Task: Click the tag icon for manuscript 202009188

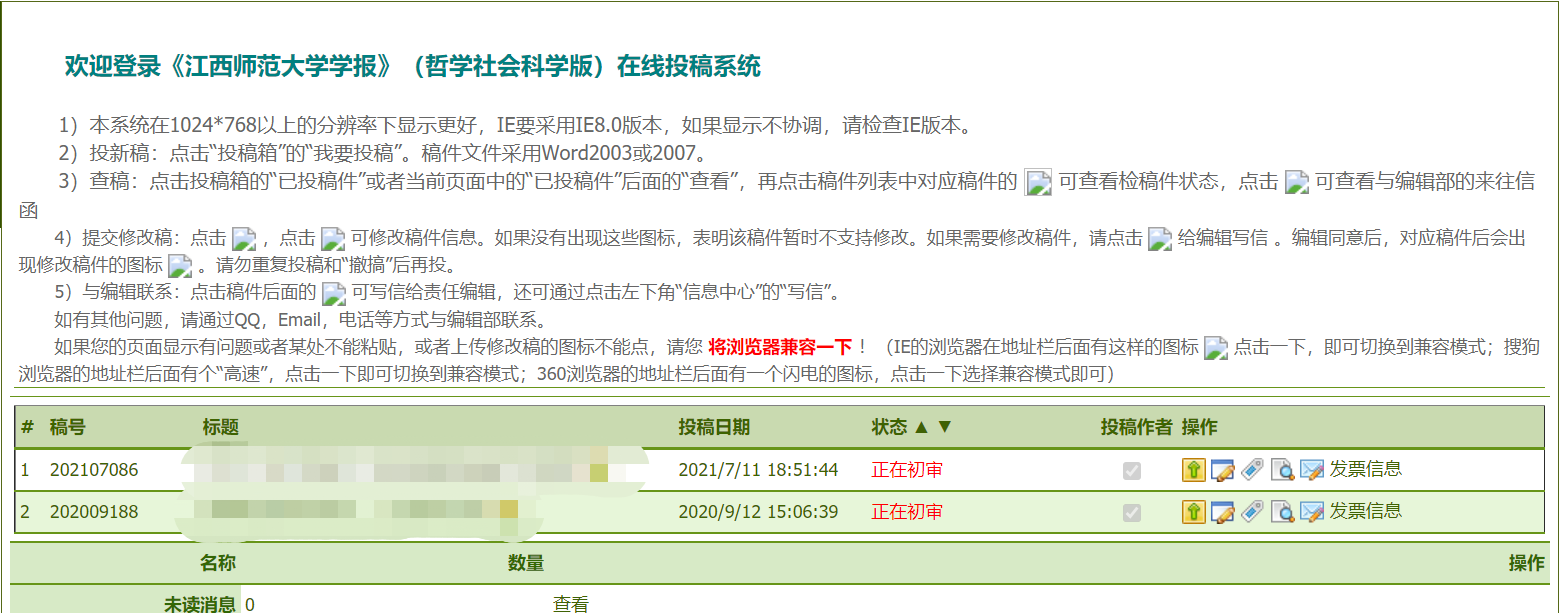Action: (1252, 512)
